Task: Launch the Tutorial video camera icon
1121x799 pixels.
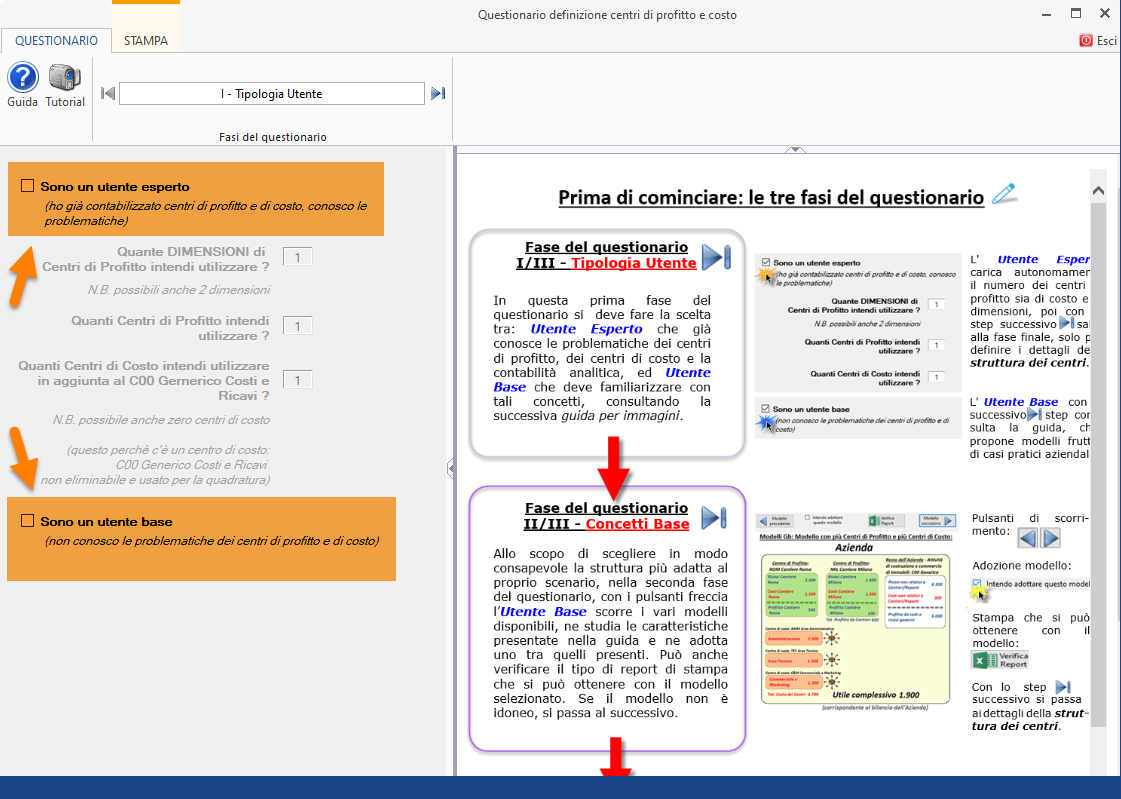Action: (x=65, y=78)
